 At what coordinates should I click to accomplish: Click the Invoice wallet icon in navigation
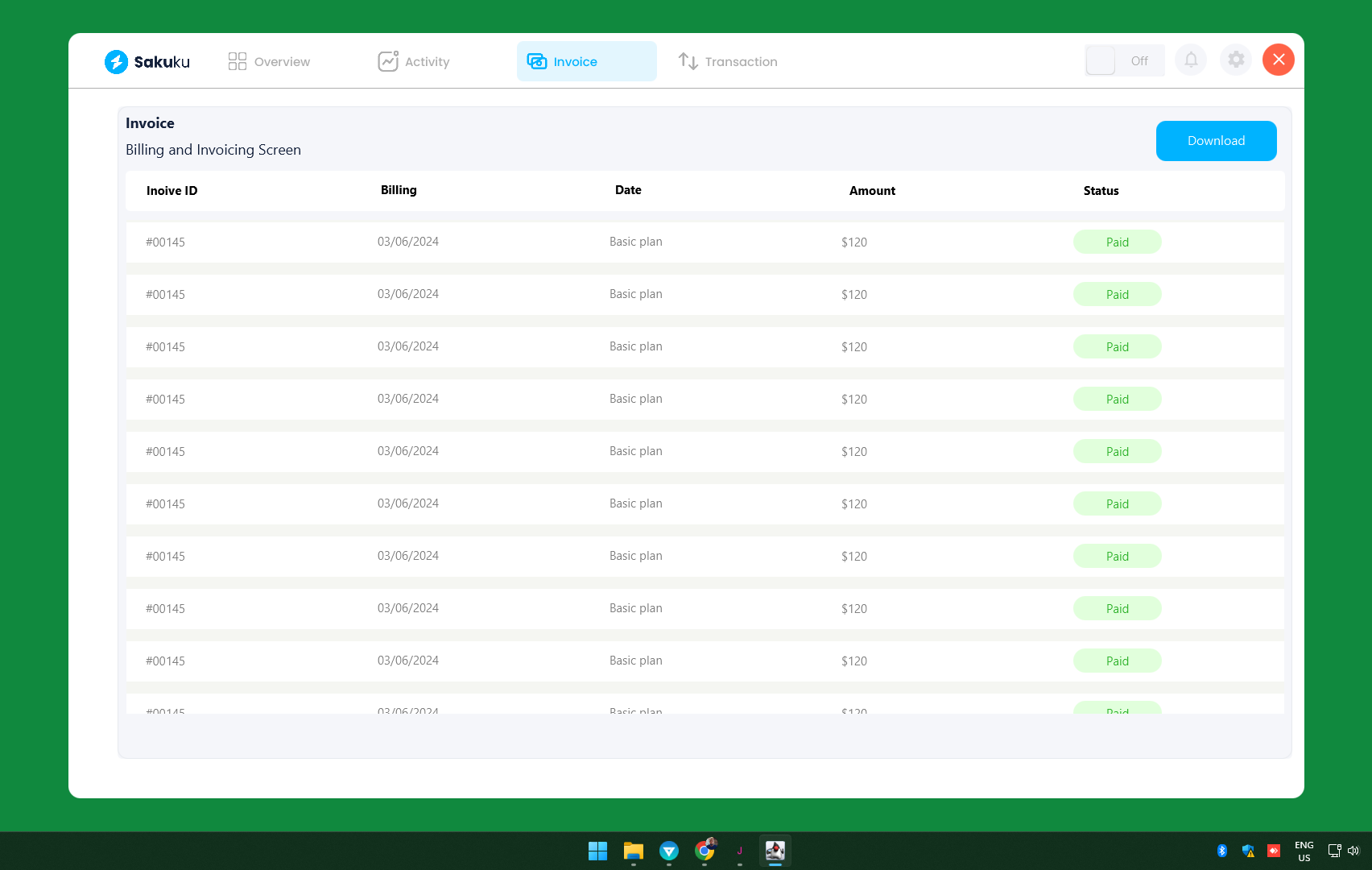point(536,61)
